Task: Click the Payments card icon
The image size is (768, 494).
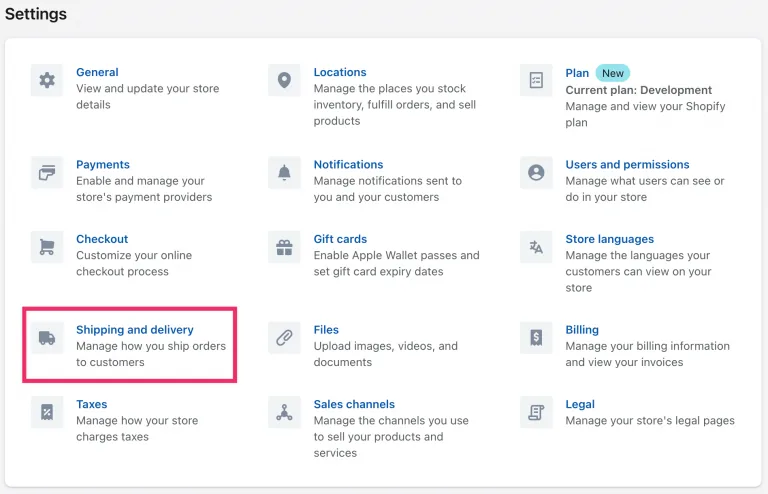Action: [x=47, y=172]
